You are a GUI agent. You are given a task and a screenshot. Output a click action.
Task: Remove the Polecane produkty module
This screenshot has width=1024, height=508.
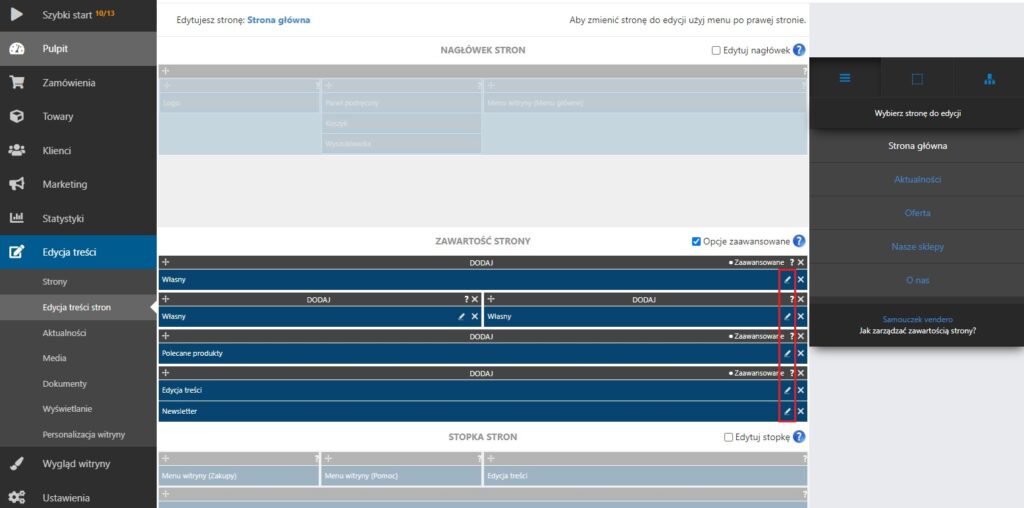click(x=800, y=353)
